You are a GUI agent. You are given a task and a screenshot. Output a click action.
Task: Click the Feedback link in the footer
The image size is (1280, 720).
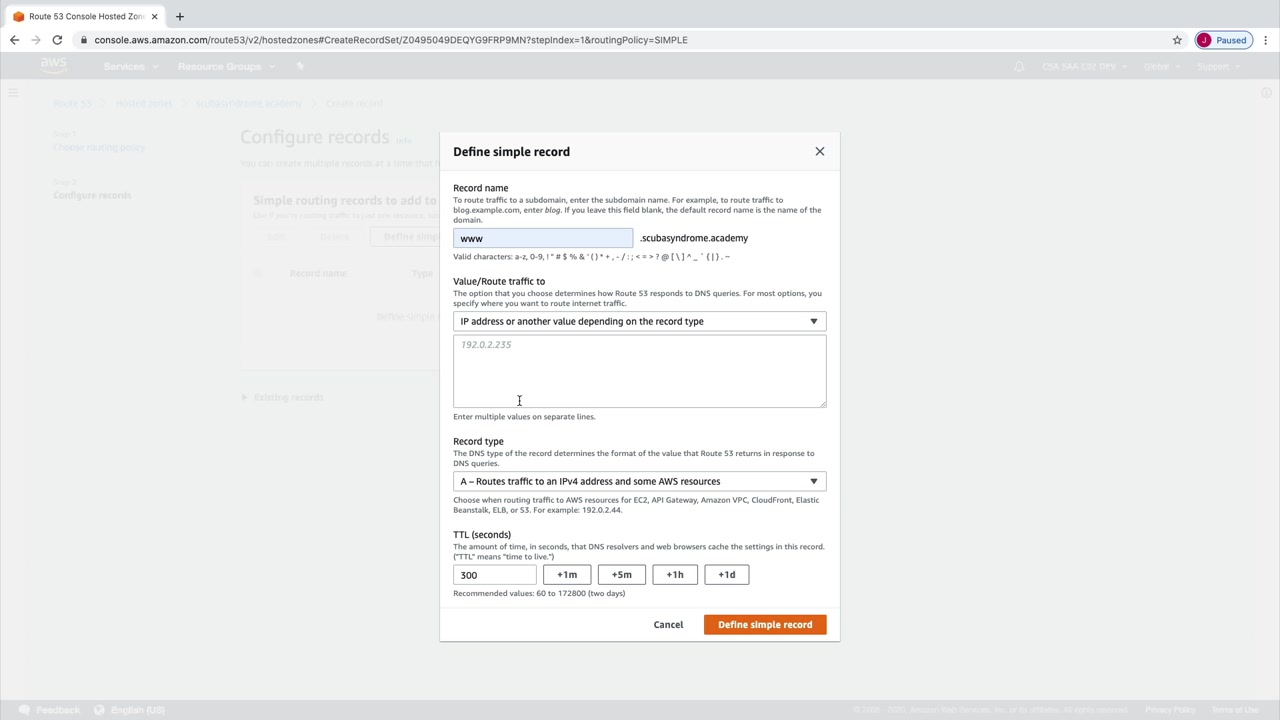click(50, 710)
